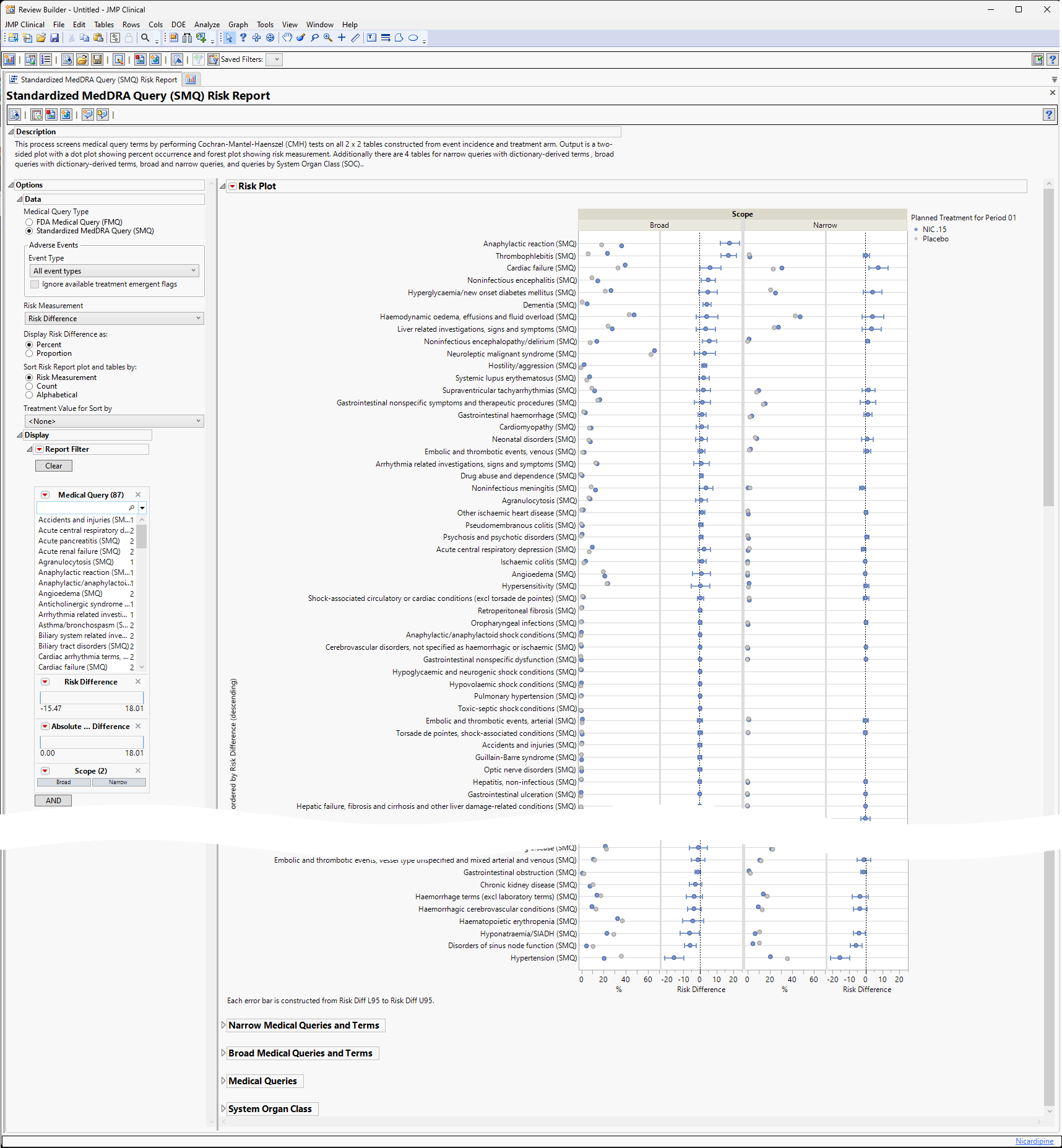Select FDA Medical Query (FMQ) radio button
1062x1148 pixels.
coord(29,222)
